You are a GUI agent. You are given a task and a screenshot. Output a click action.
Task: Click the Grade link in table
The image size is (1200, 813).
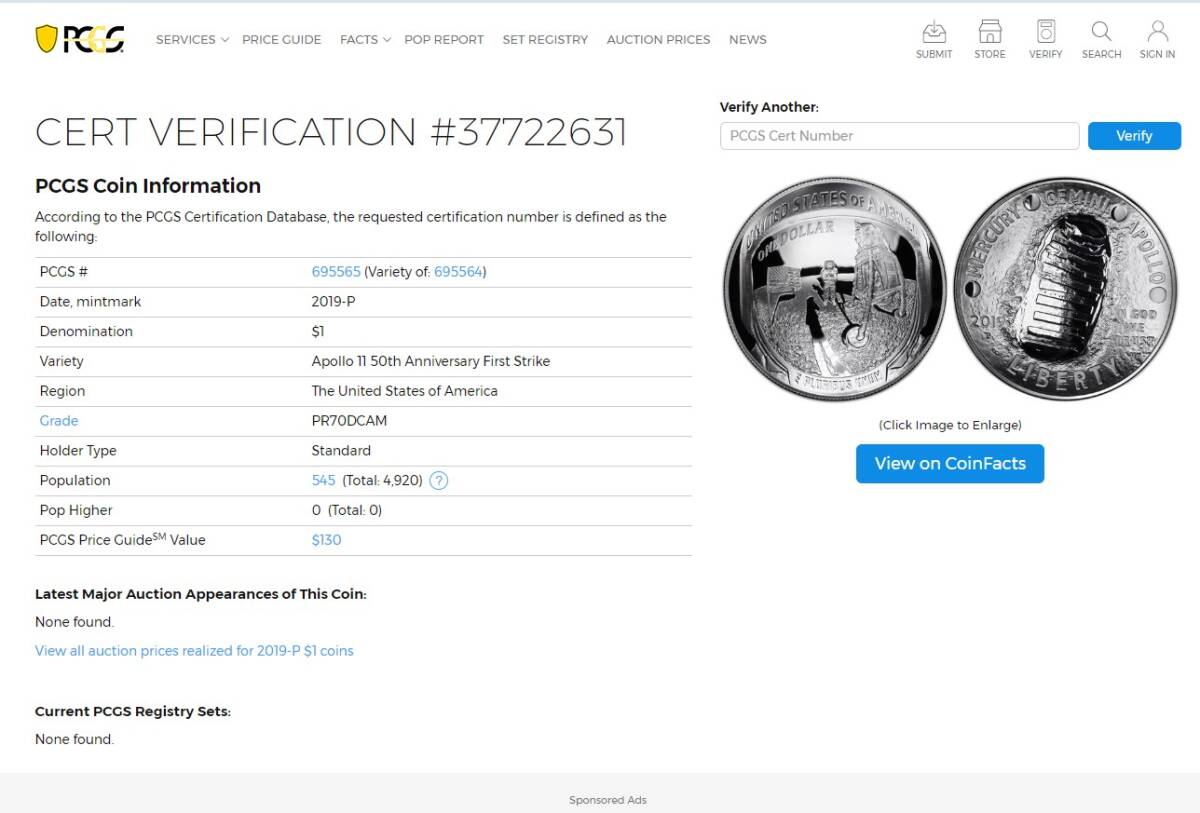point(59,421)
